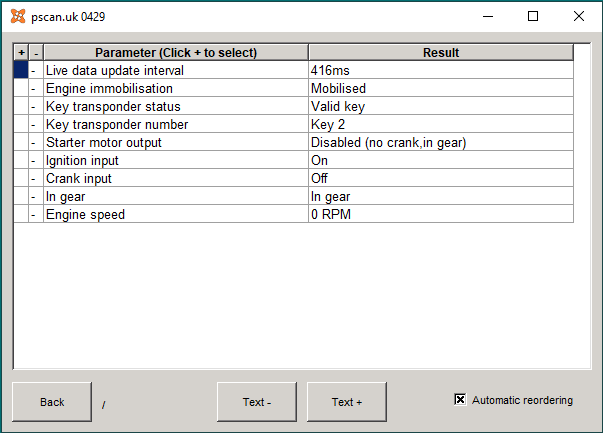Click the minus column header button
Image resolution: width=603 pixels, height=433 pixels.
click(x=36, y=53)
